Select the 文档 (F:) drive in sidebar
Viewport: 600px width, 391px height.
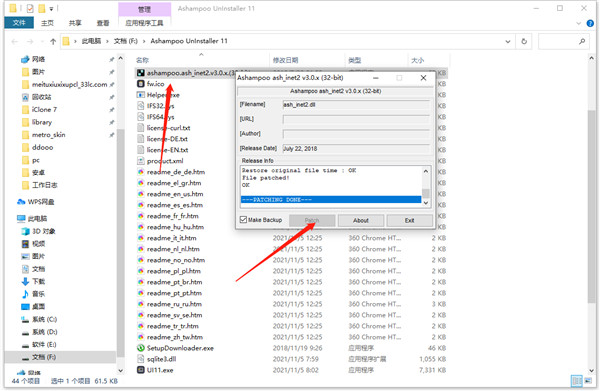pos(60,357)
